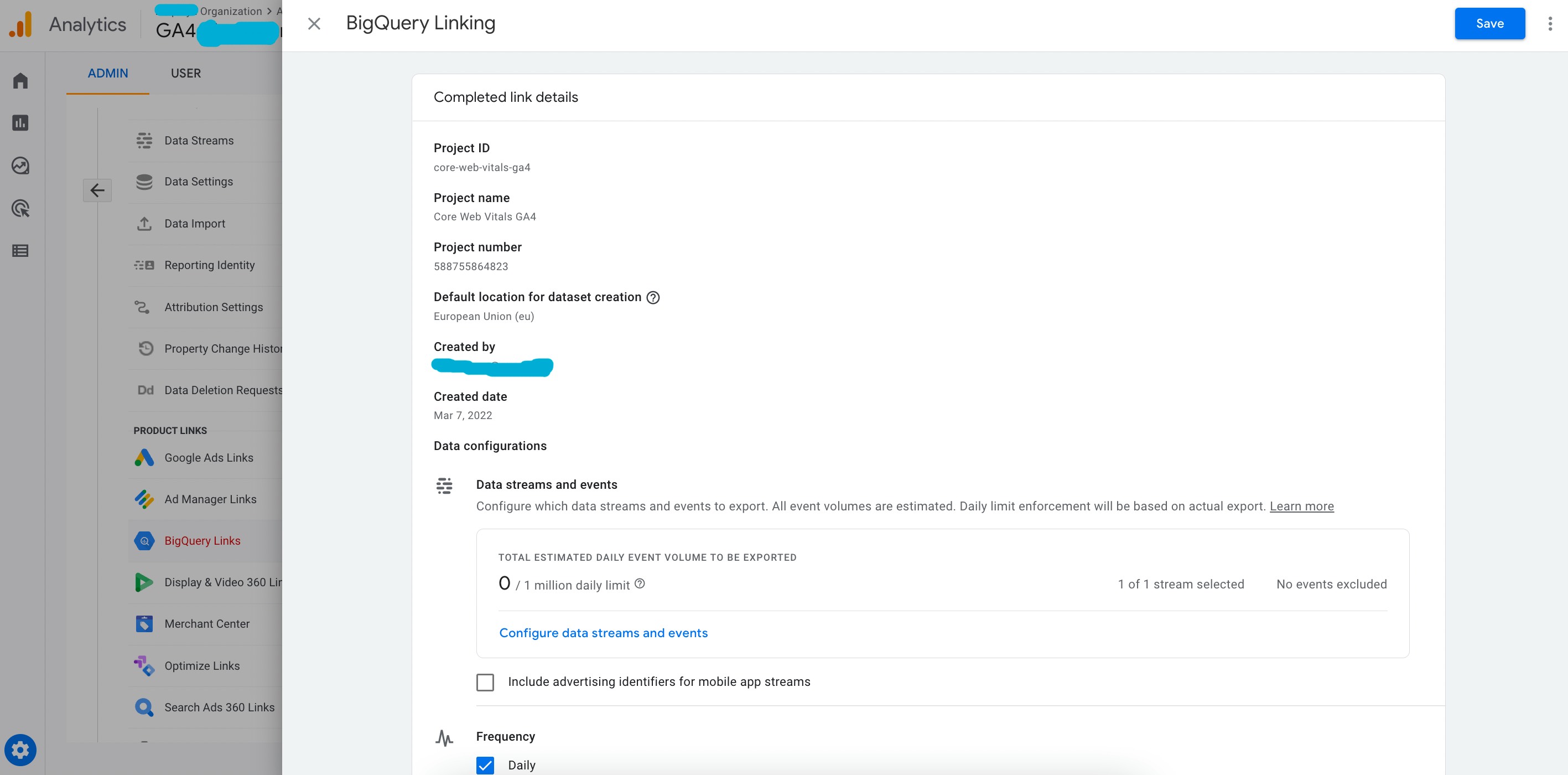Select the Home icon in the left sidebar
The image size is (1568, 775).
[20, 80]
